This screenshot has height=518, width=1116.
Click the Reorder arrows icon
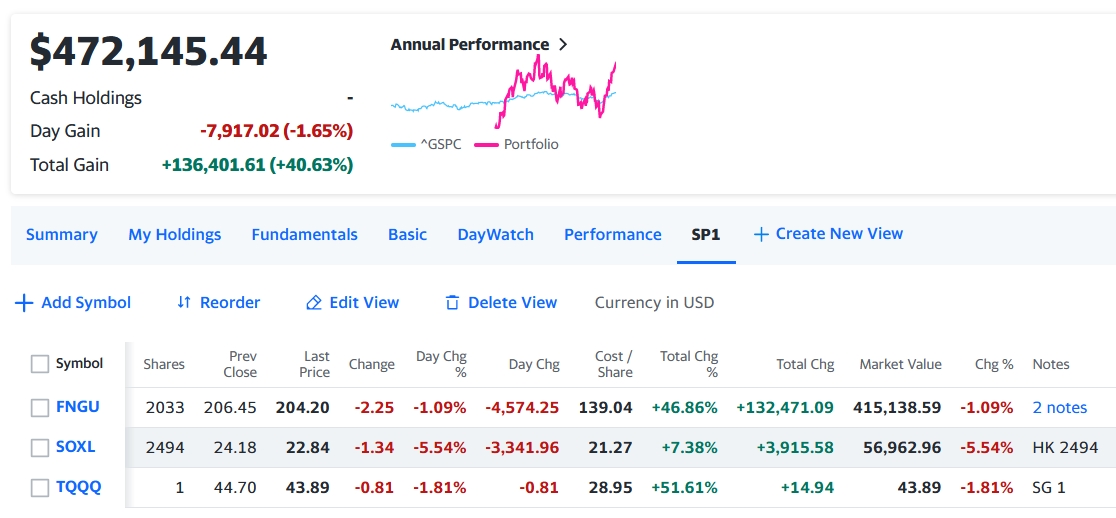[x=183, y=303]
